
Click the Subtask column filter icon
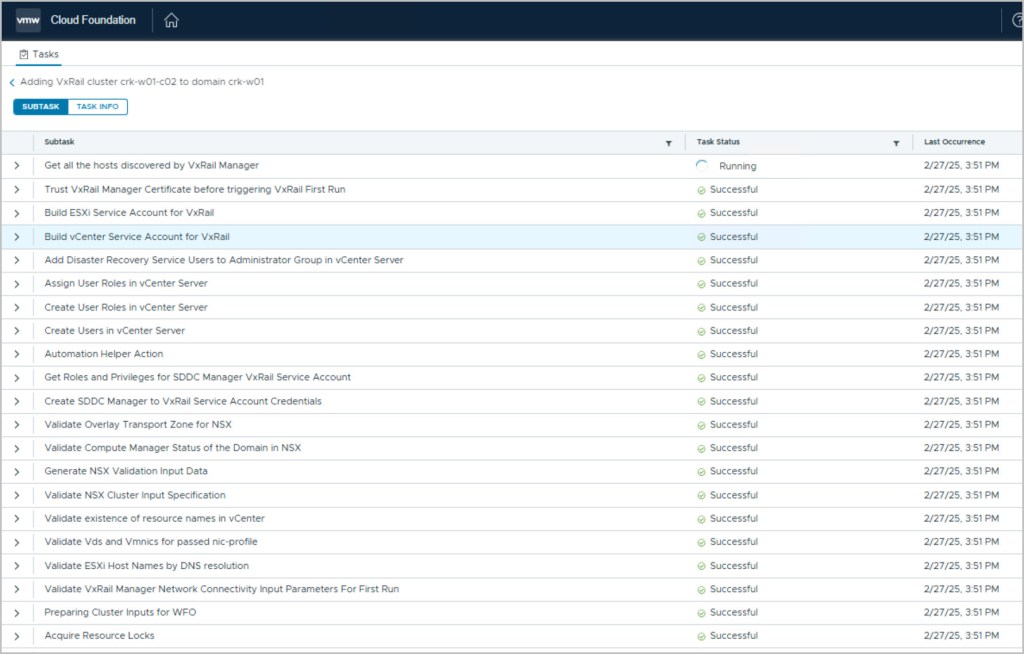[x=668, y=143]
